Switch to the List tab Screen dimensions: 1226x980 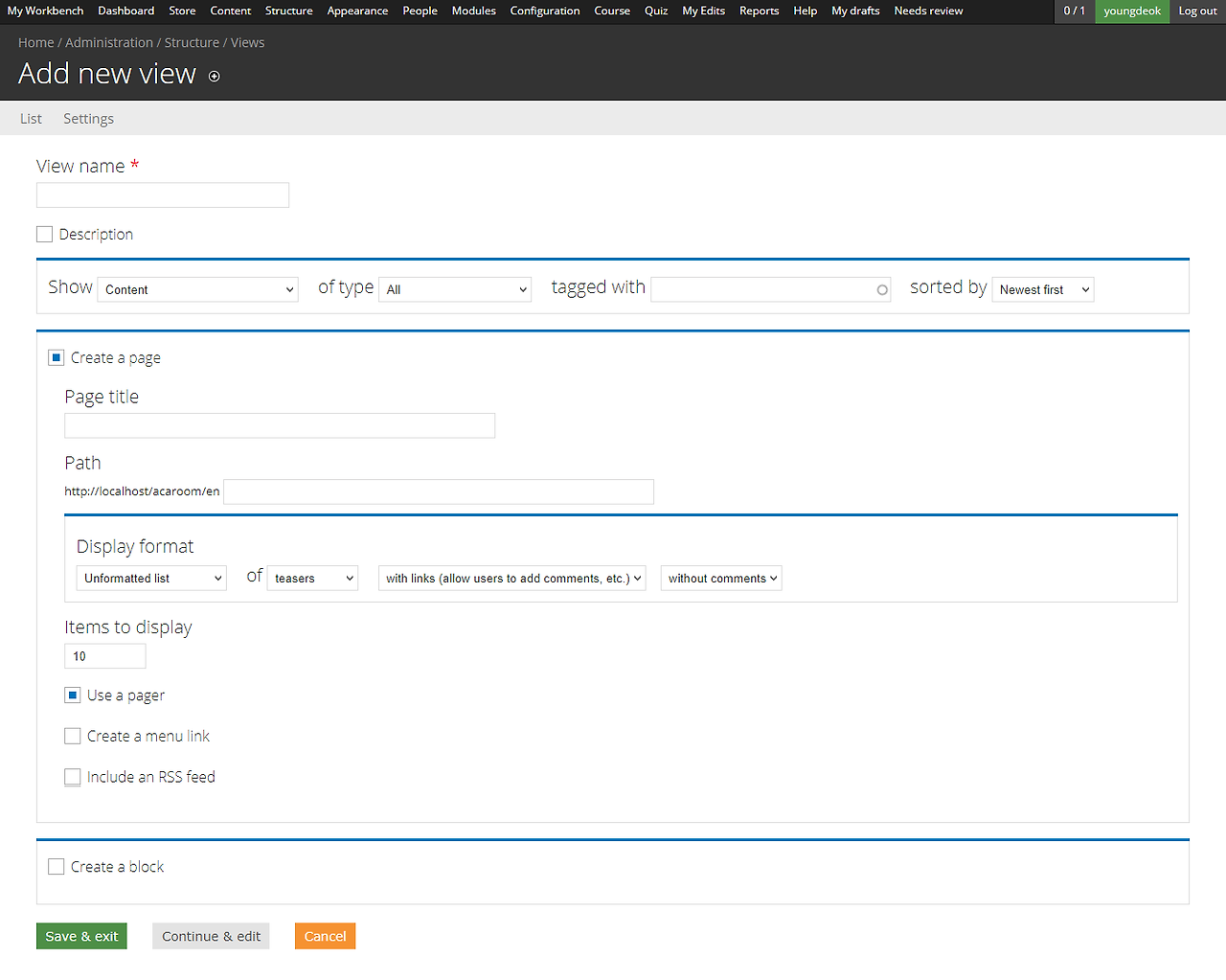point(31,119)
